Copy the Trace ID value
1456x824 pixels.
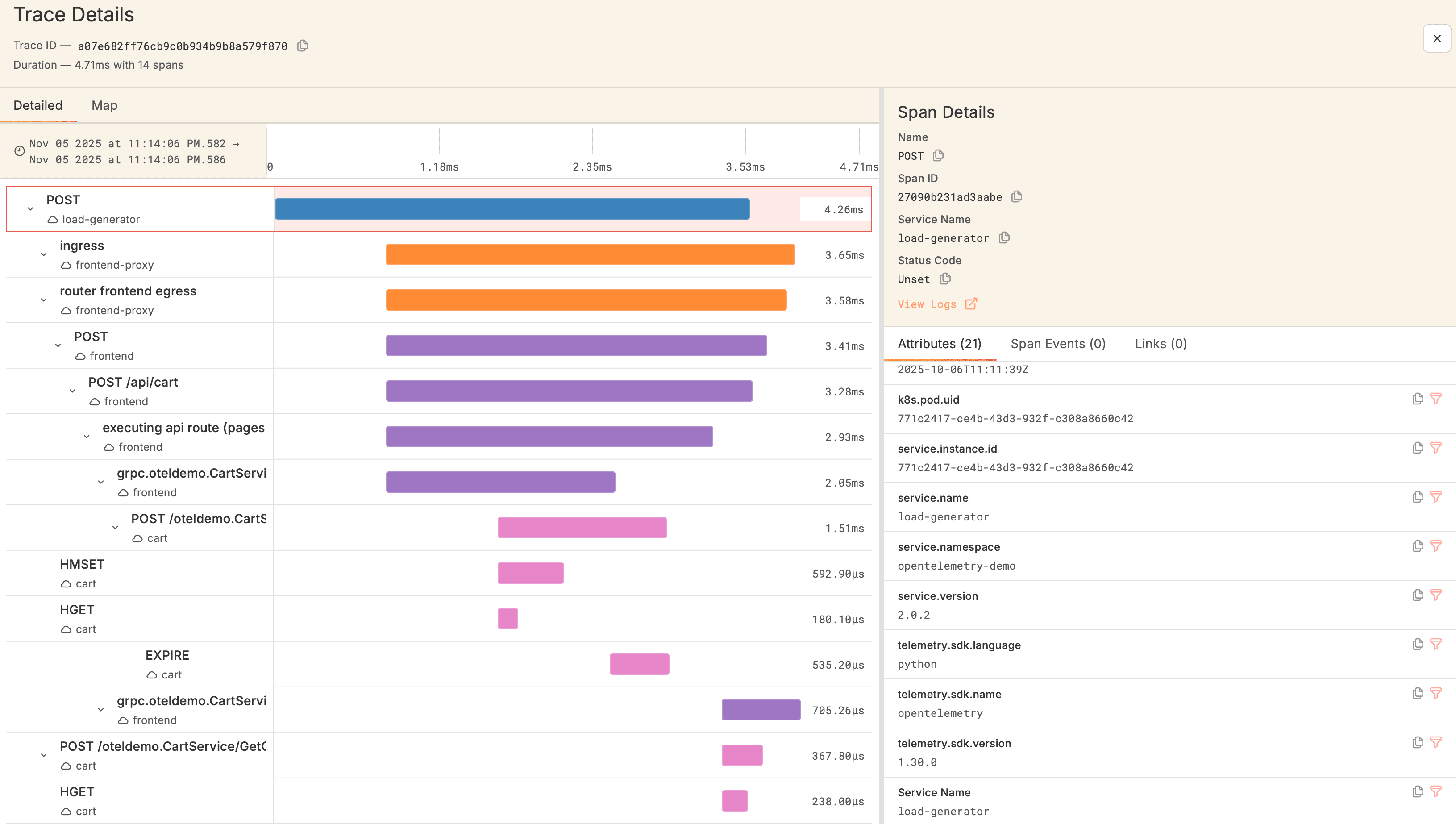pyautogui.click(x=303, y=45)
